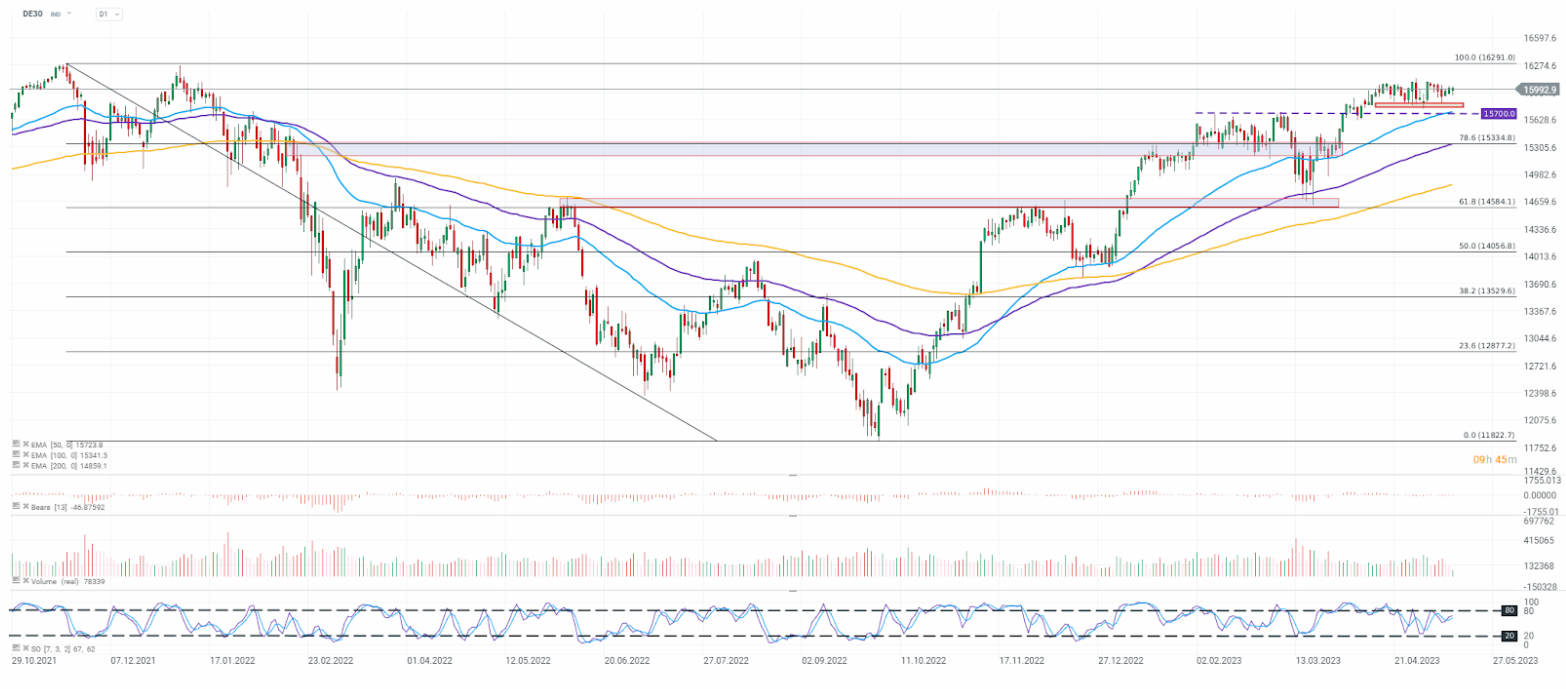This screenshot has width=1566, height=689.
Task: Open settings icon for EMA 200 indicator
Action: click(x=15, y=466)
